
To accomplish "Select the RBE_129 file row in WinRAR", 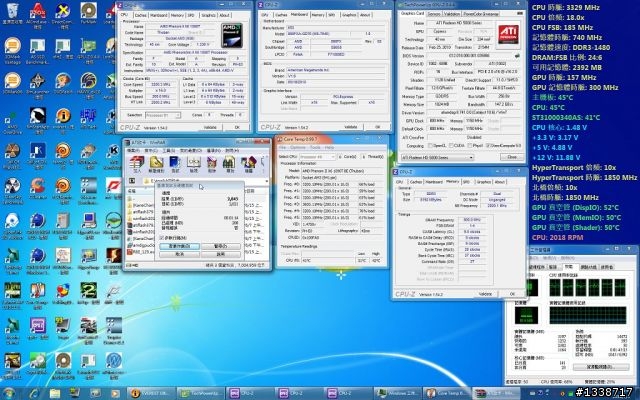I will click(142, 252).
